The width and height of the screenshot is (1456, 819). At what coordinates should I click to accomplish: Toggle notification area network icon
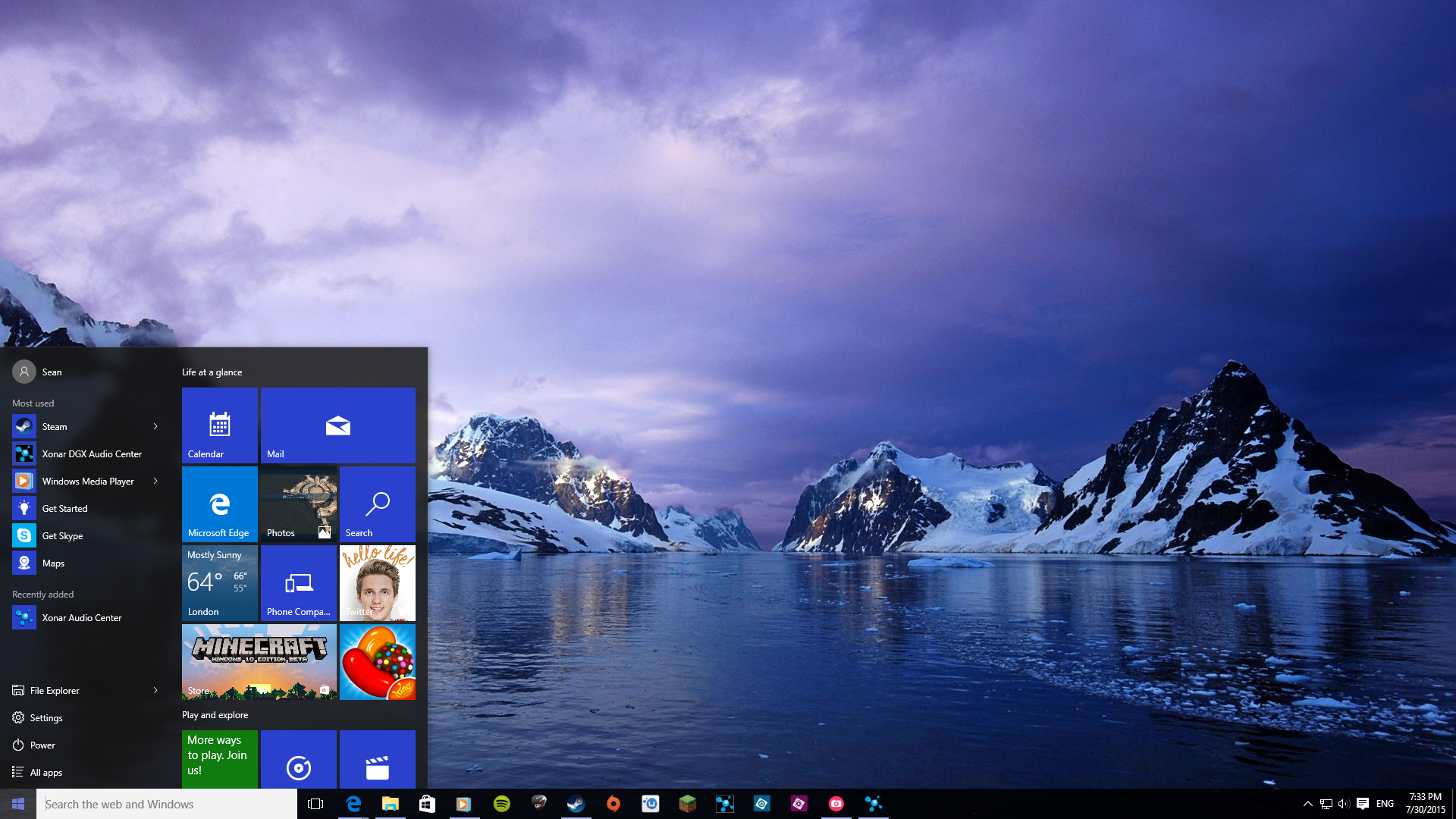(x=1325, y=804)
